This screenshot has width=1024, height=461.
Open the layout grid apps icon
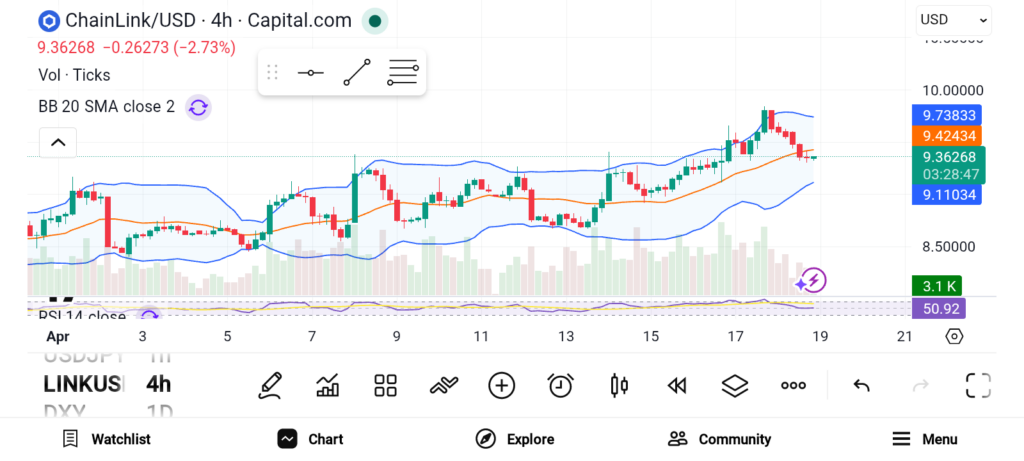pos(385,385)
